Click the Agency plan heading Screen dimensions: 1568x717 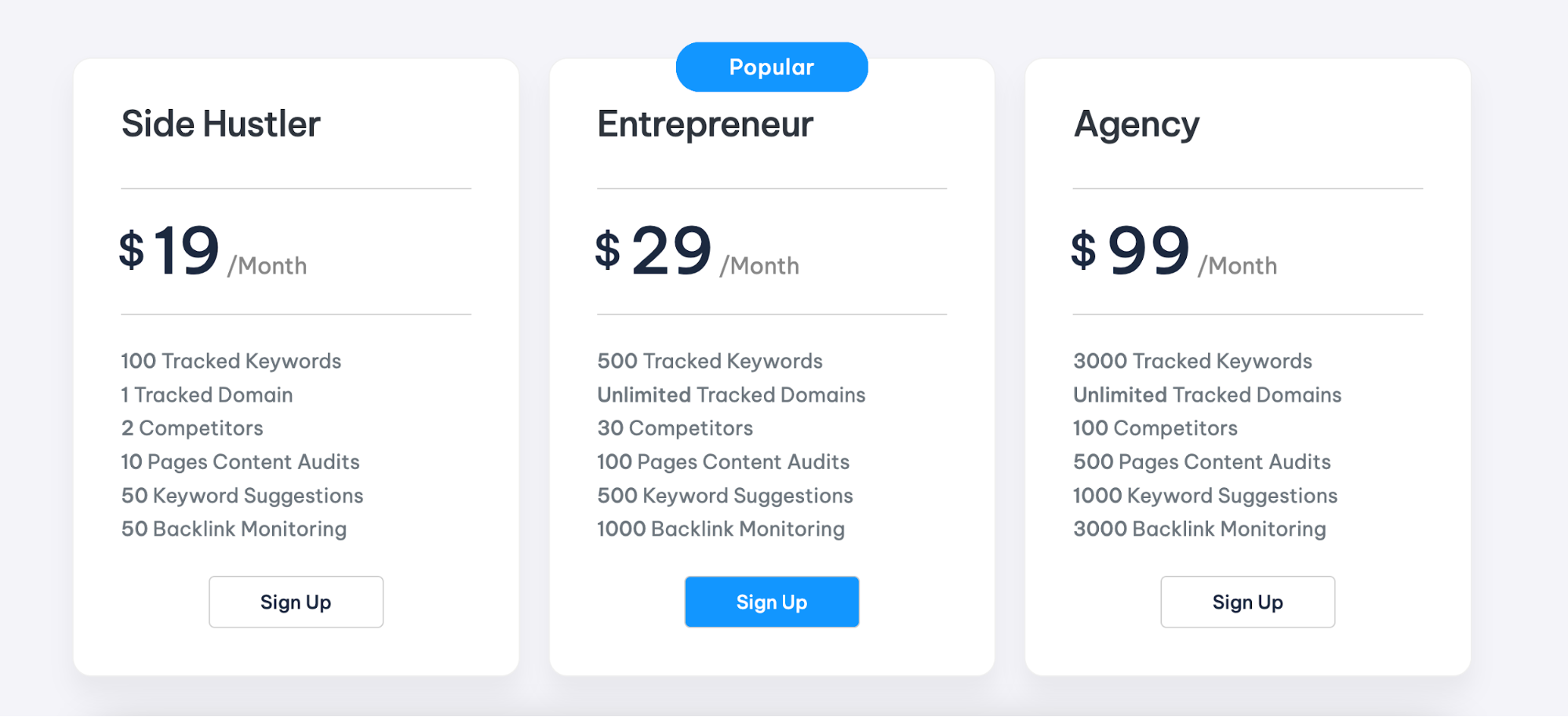point(1136,124)
